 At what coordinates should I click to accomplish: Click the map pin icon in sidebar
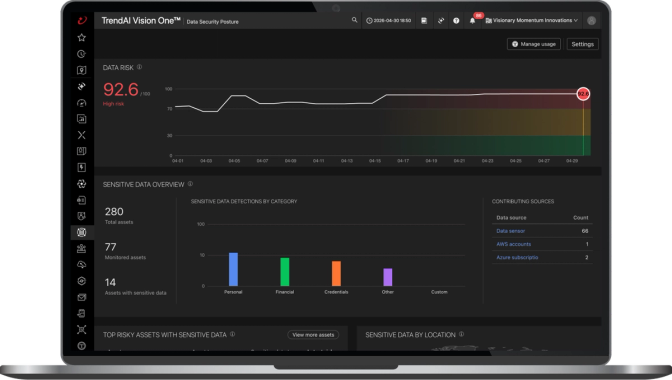81,70
